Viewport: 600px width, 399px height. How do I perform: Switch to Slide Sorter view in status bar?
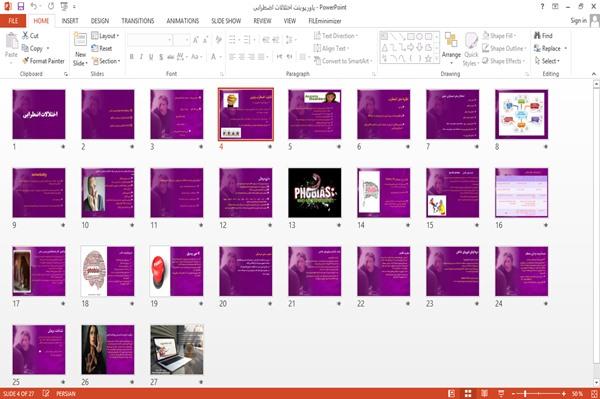(468, 394)
